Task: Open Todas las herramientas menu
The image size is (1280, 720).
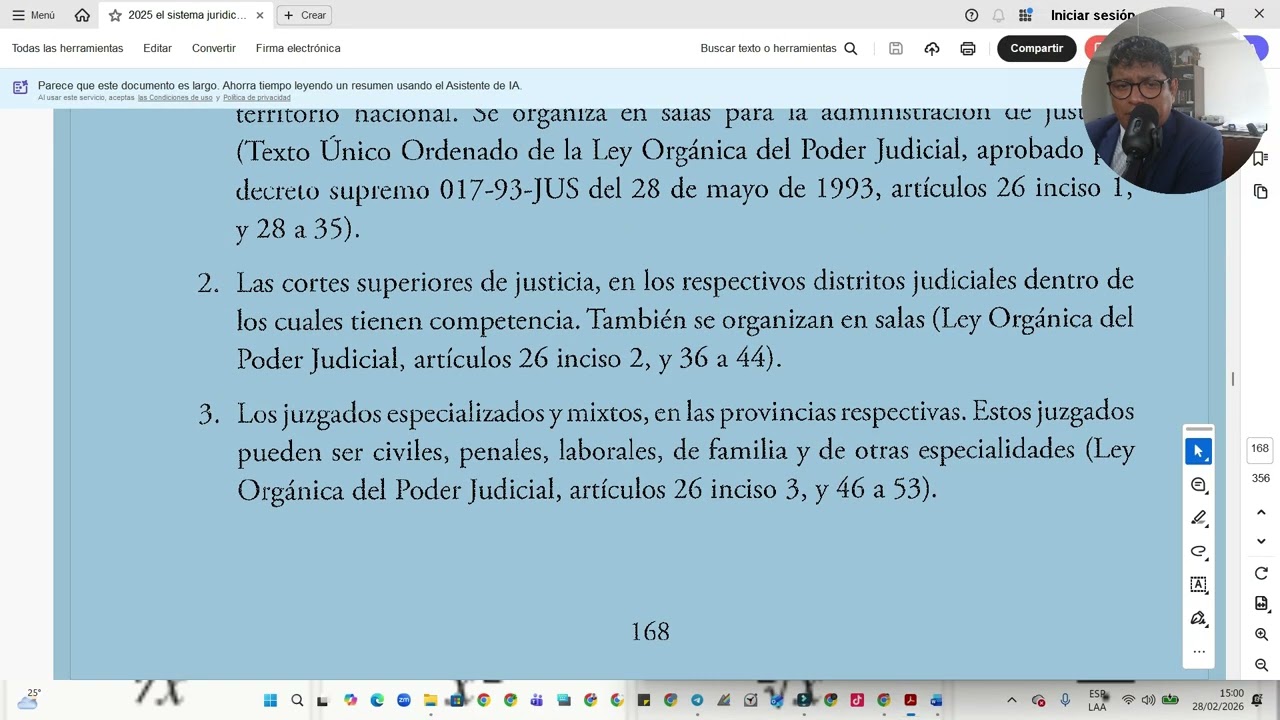Action: 67,48
